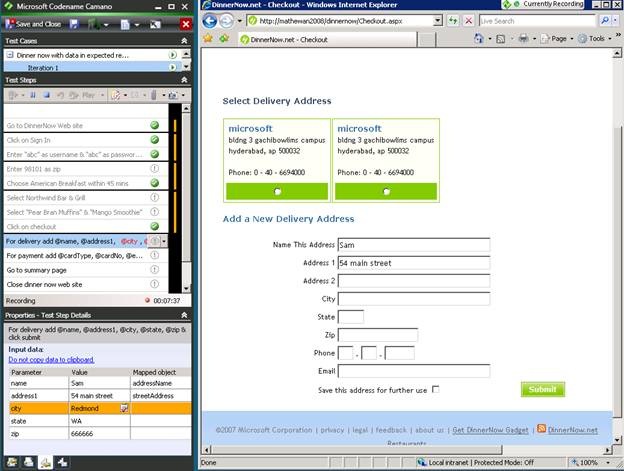This screenshot has height=471, width=624.
Task: Select radio button on second microsoft address card
Action: [386, 192]
